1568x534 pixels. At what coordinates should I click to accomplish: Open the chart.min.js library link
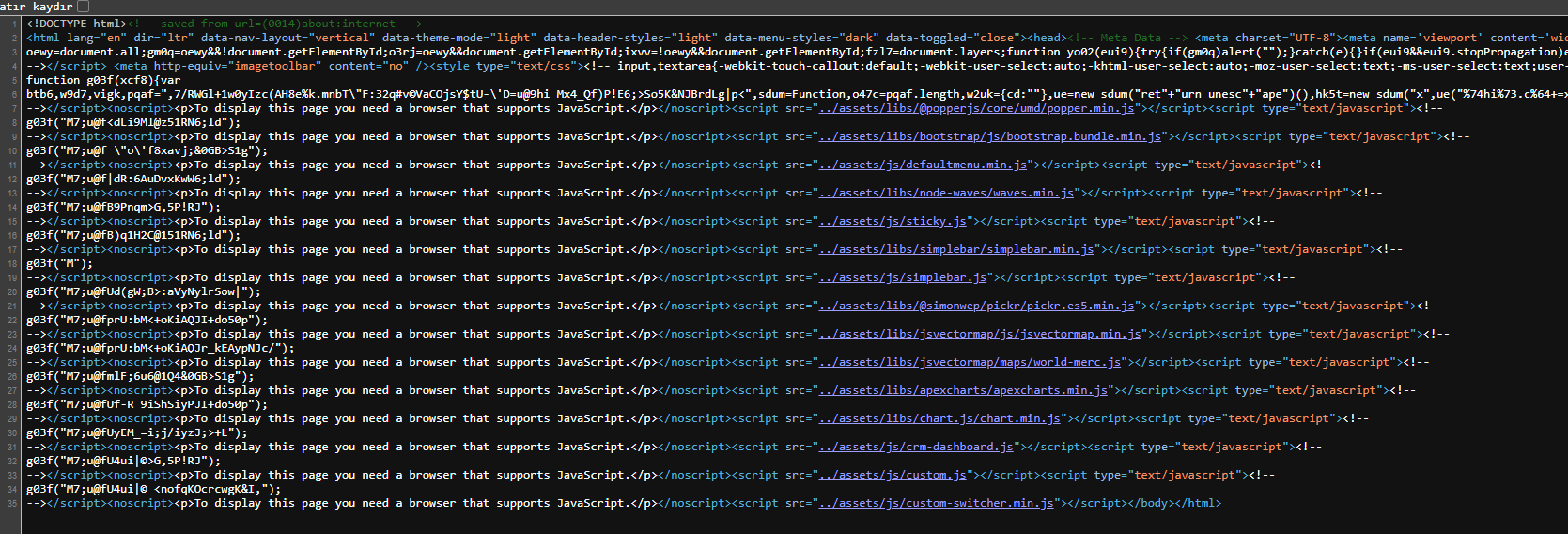coord(940,418)
